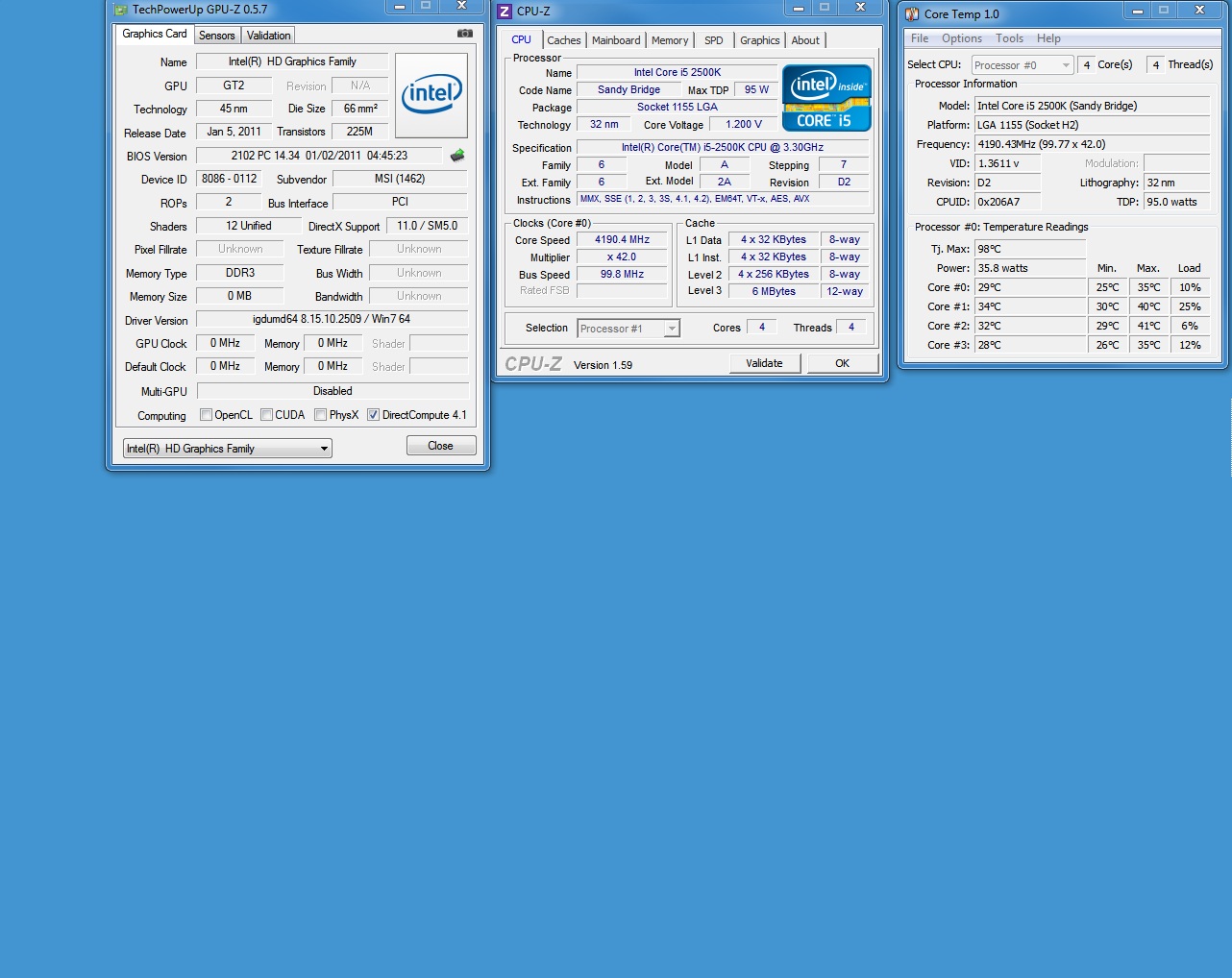Image resolution: width=1232 pixels, height=978 pixels.
Task: Open the Tools menu in Core Temp
Action: pyautogui.click(x=1009, y=38)
